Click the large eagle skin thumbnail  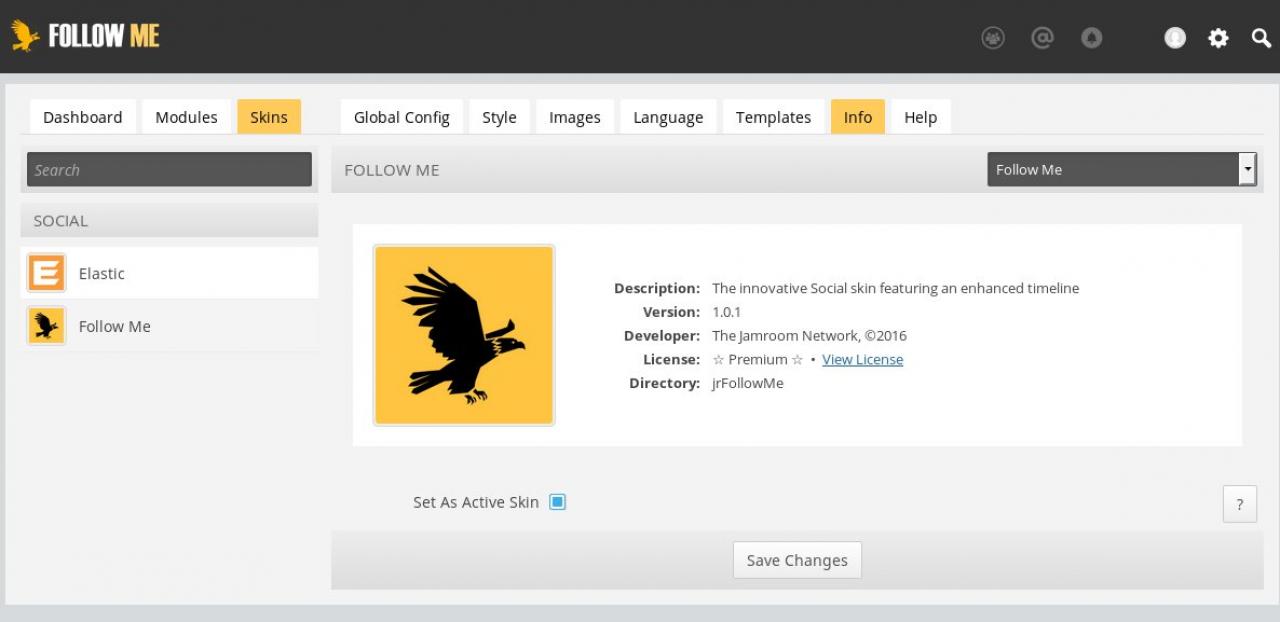tap(464, 335)
